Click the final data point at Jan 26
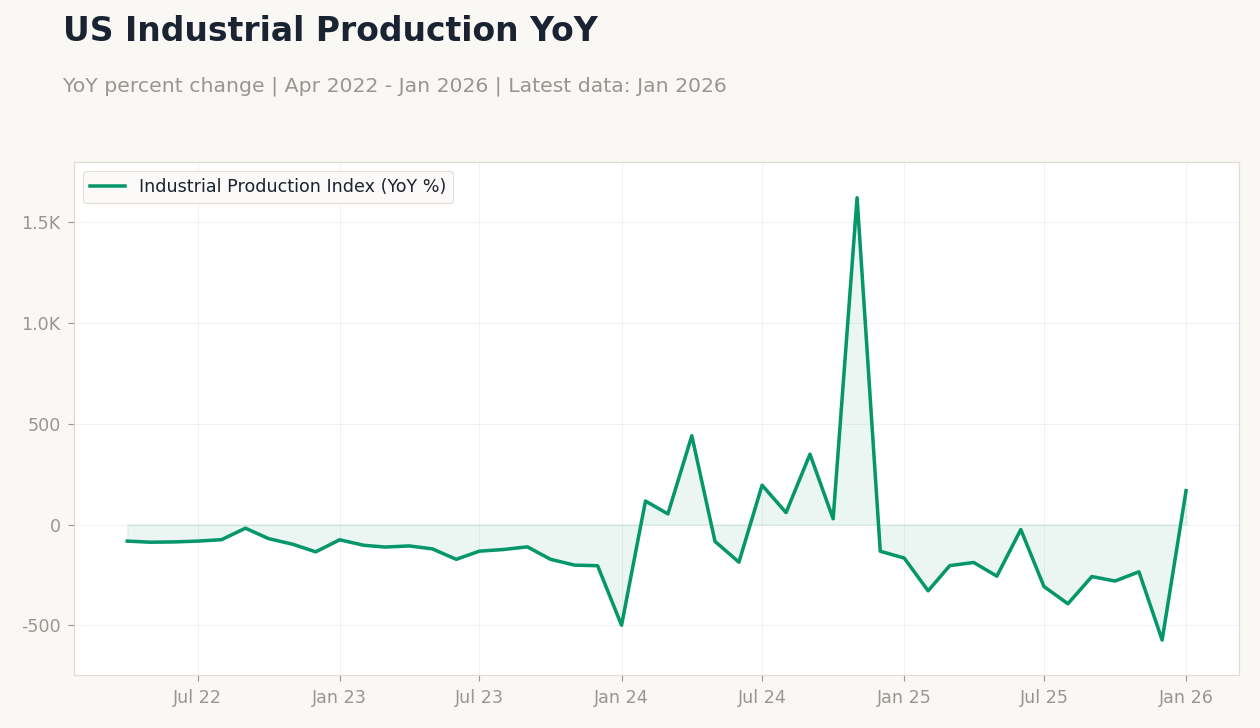The width and height of the screenshot is (1260, 728). (x=1186, y=490)
